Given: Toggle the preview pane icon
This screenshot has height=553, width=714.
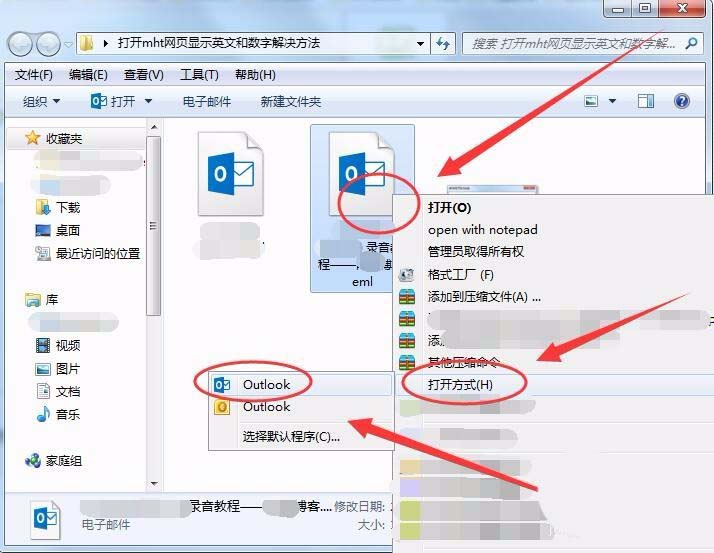Looking at the screenshot, I should tap(646, 101).
